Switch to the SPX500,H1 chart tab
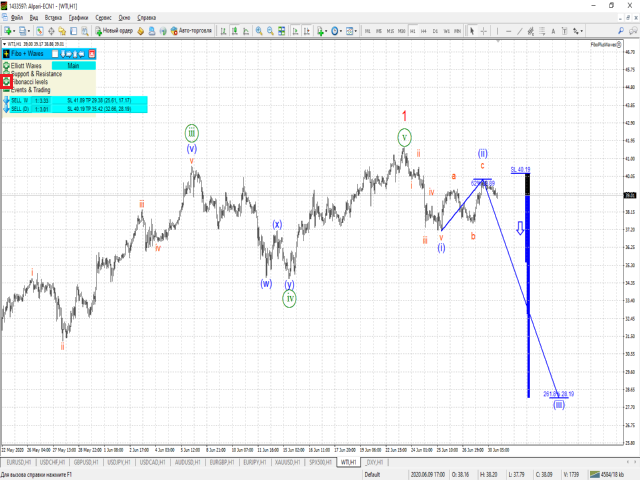640x480 pixels. [x=320, y=462]
